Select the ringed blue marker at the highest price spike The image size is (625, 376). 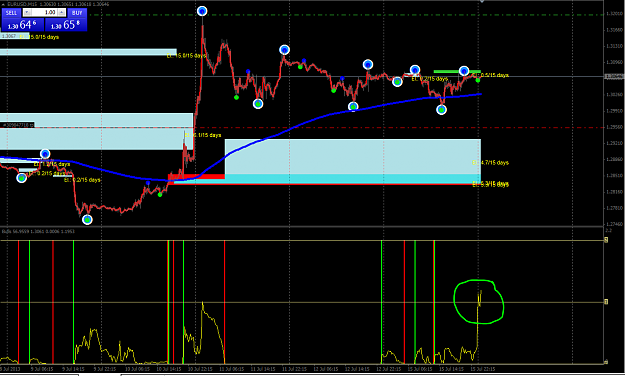click(202, 11)
